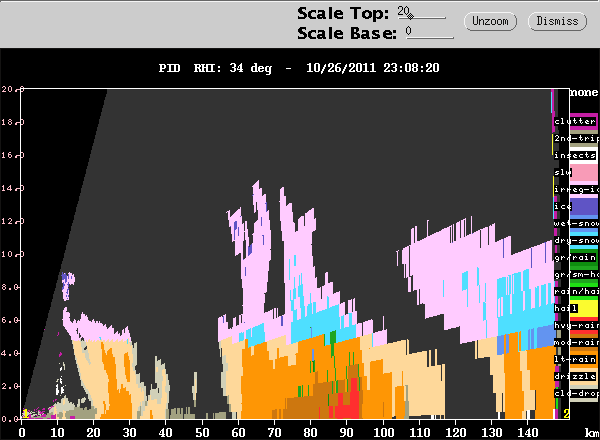Click the 100 km range axis label
The image size is (600, 440).
[x=383, y=433]
